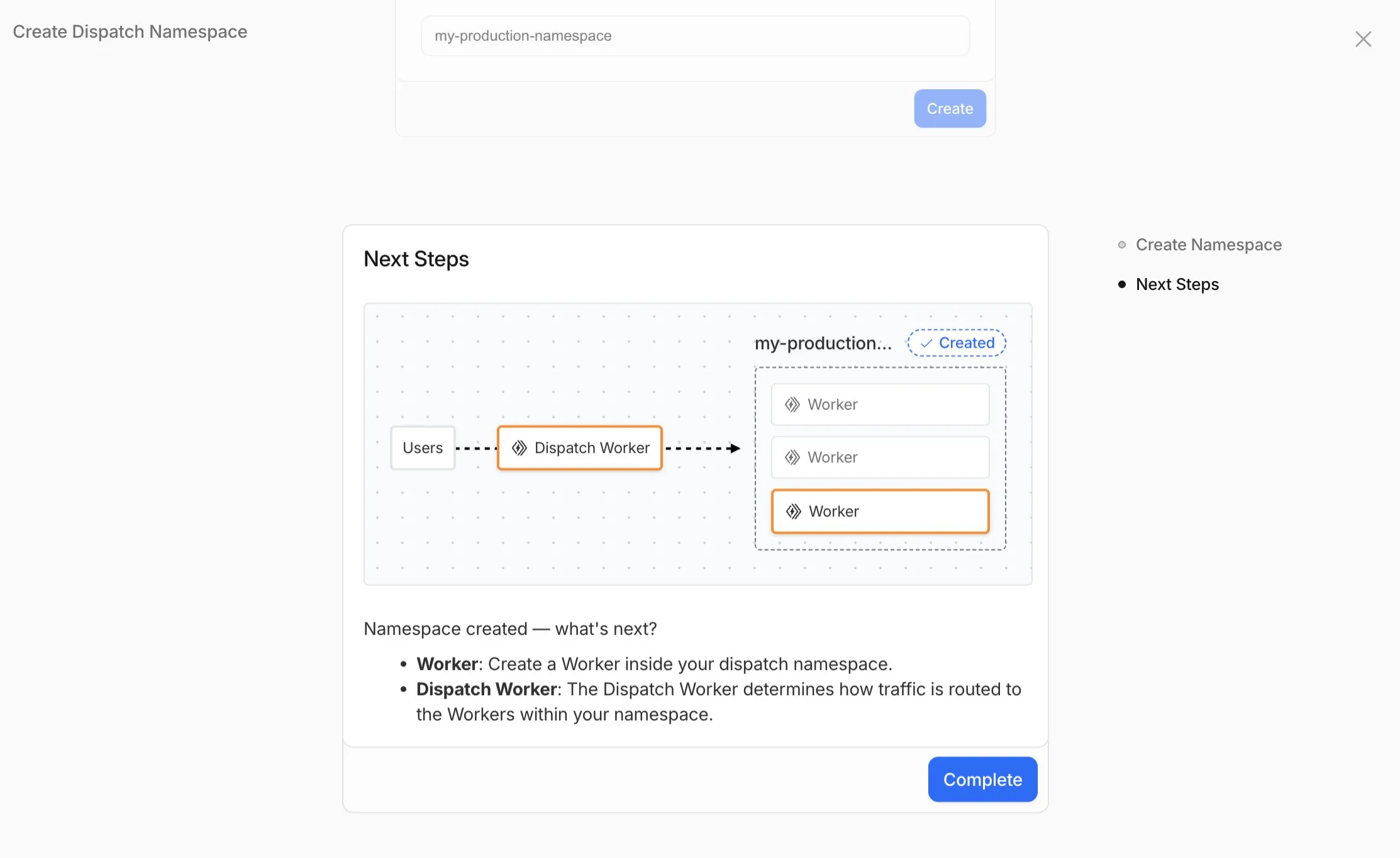Image resolution: width=1400 pixels, height=858 pixels.
Task: Click the Workers icon in the orange Worker box
Action: pyautogui.click(x=792, y=511)
